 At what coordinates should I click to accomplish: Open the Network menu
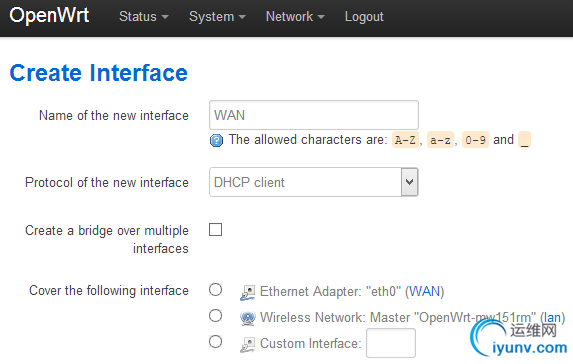pyautogui.click(x=295, y=17)
